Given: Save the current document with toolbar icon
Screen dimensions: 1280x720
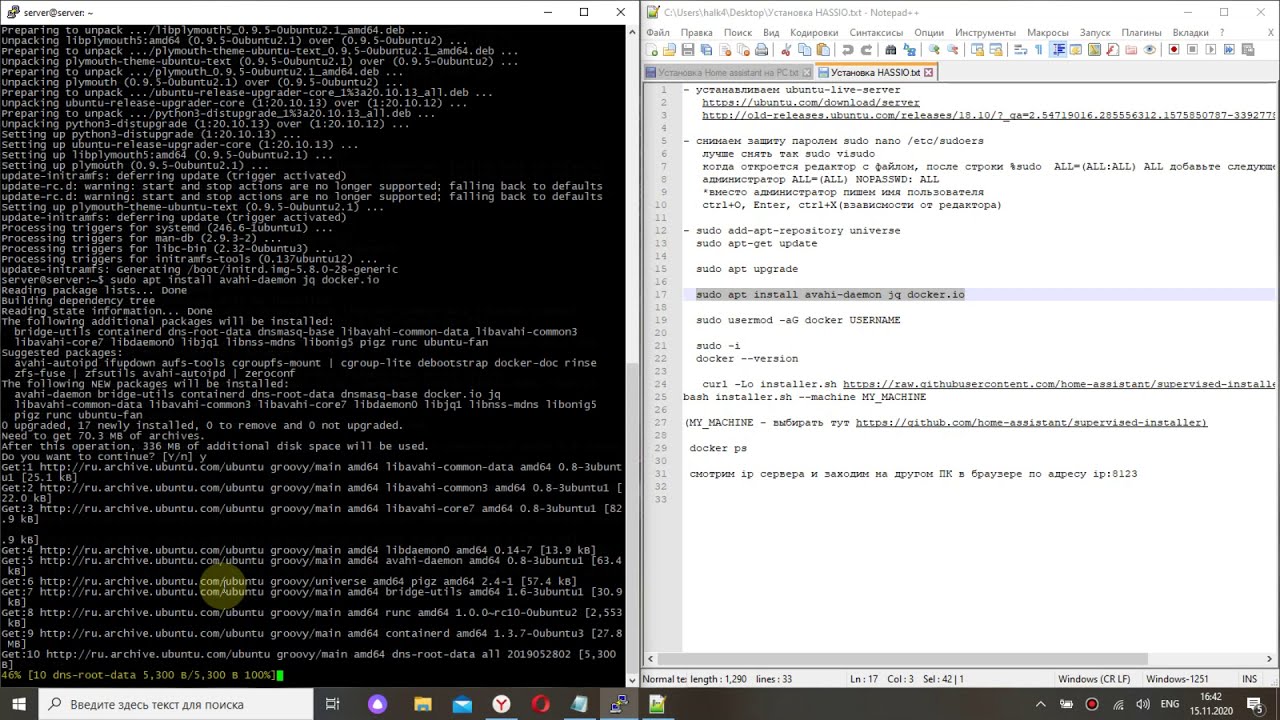Looking at the screenshot, I should click(x=688, y=50).
